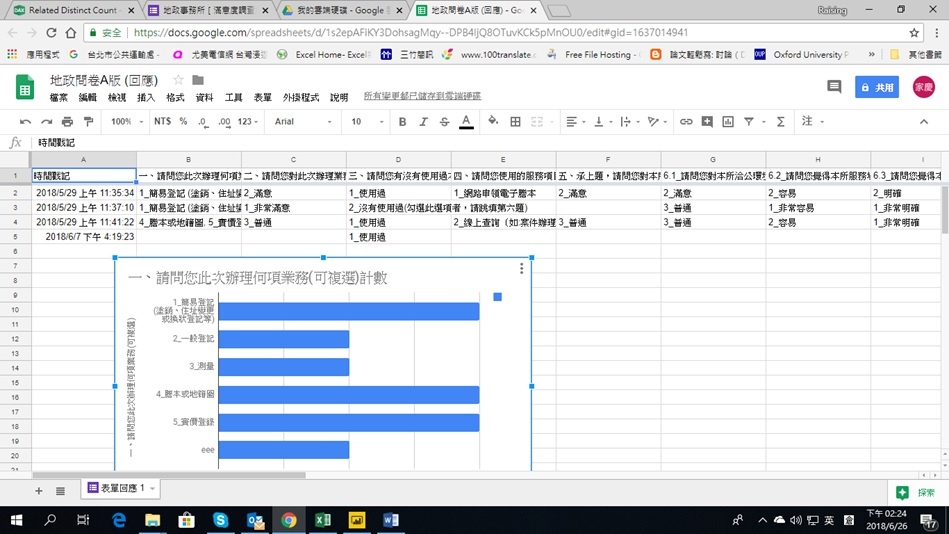Format as NT$ currency
The height and width of the screenshot is (534, 949).
pos(162,122)
